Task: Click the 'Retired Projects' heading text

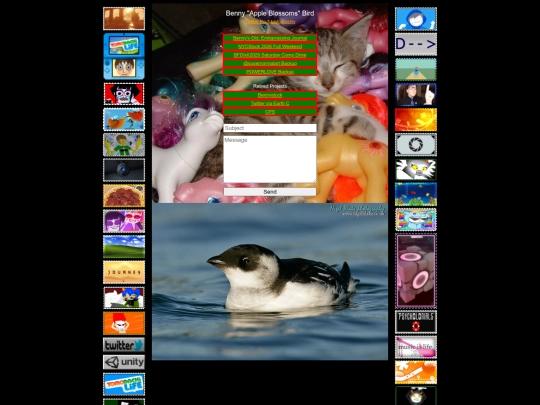Action: pos(270,86)
